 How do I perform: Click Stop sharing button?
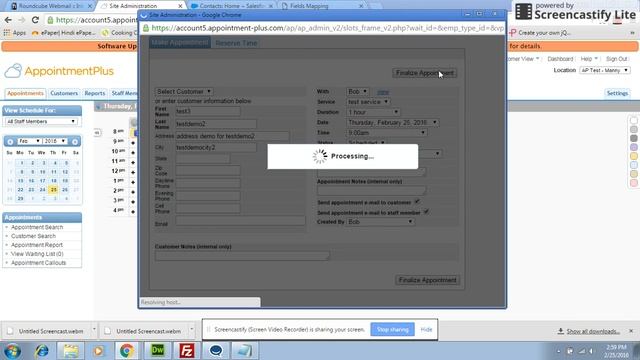[x=392, y=329]
